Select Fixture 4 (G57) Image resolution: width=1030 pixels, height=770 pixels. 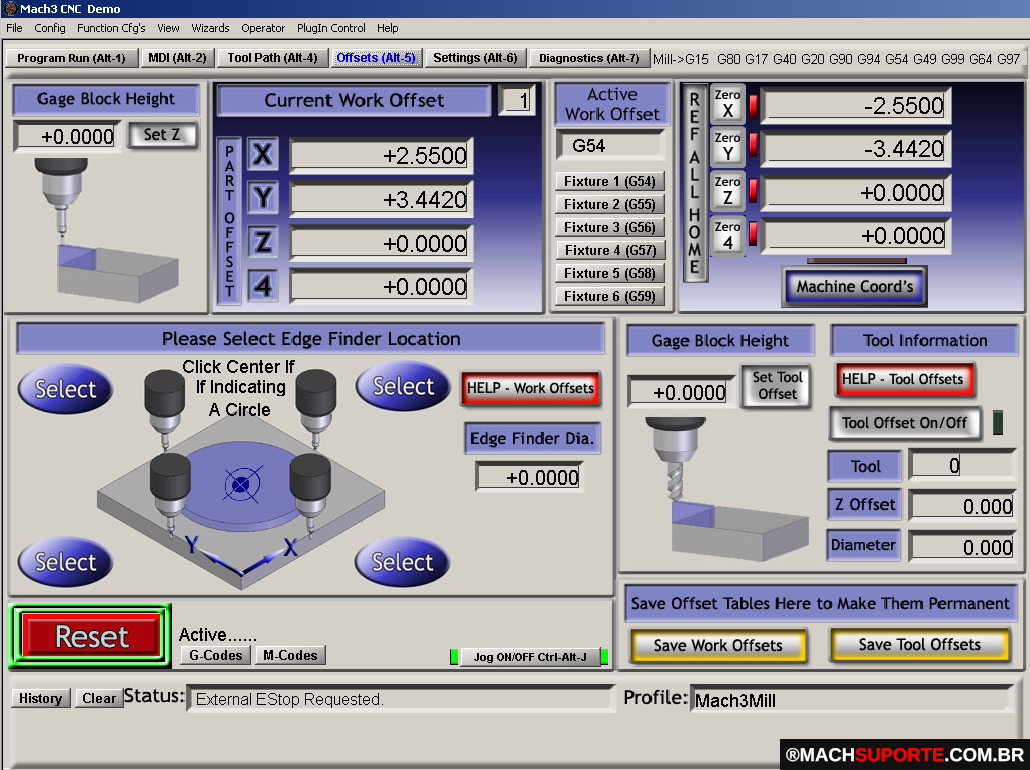pyautogui.click(x=610, y=250)
